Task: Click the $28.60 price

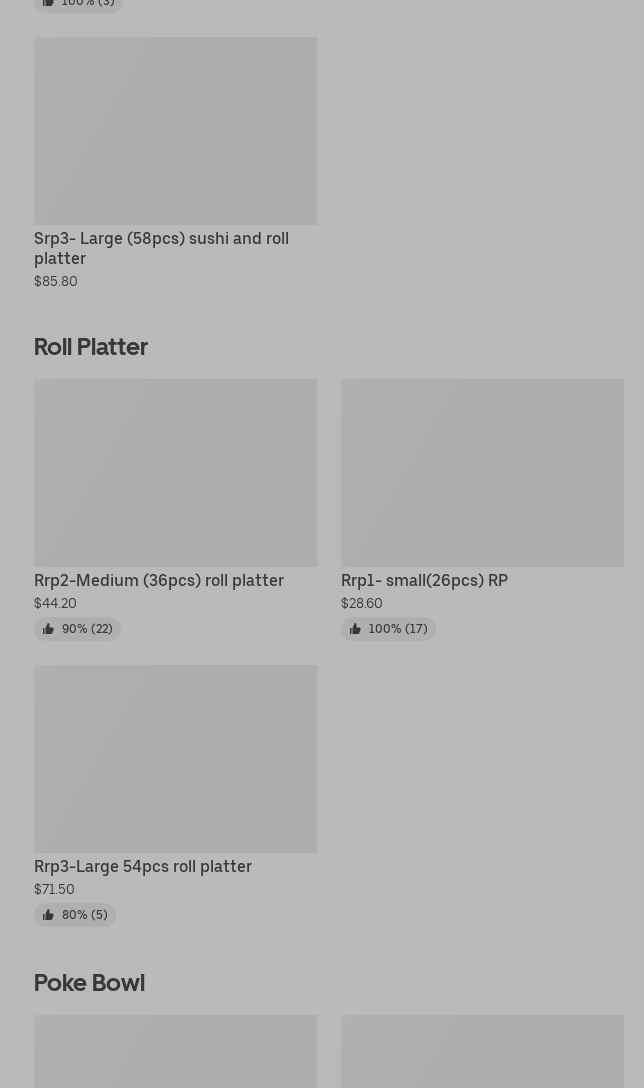Action: coord(361,603)
